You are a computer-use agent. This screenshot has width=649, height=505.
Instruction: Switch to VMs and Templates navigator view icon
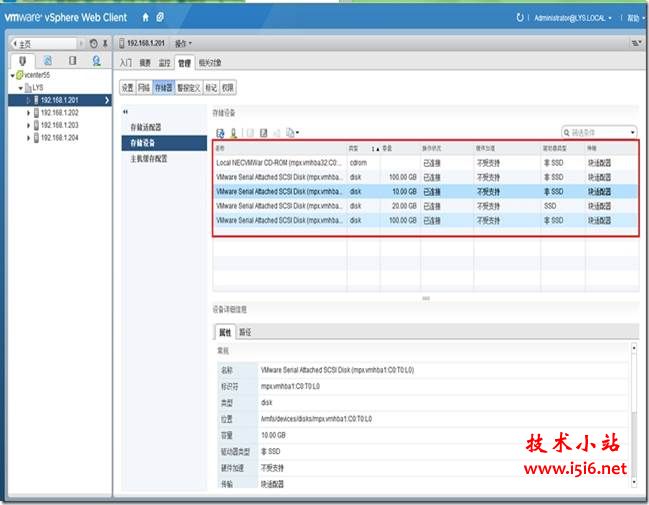pyautogui.click(x=48, y=61)
